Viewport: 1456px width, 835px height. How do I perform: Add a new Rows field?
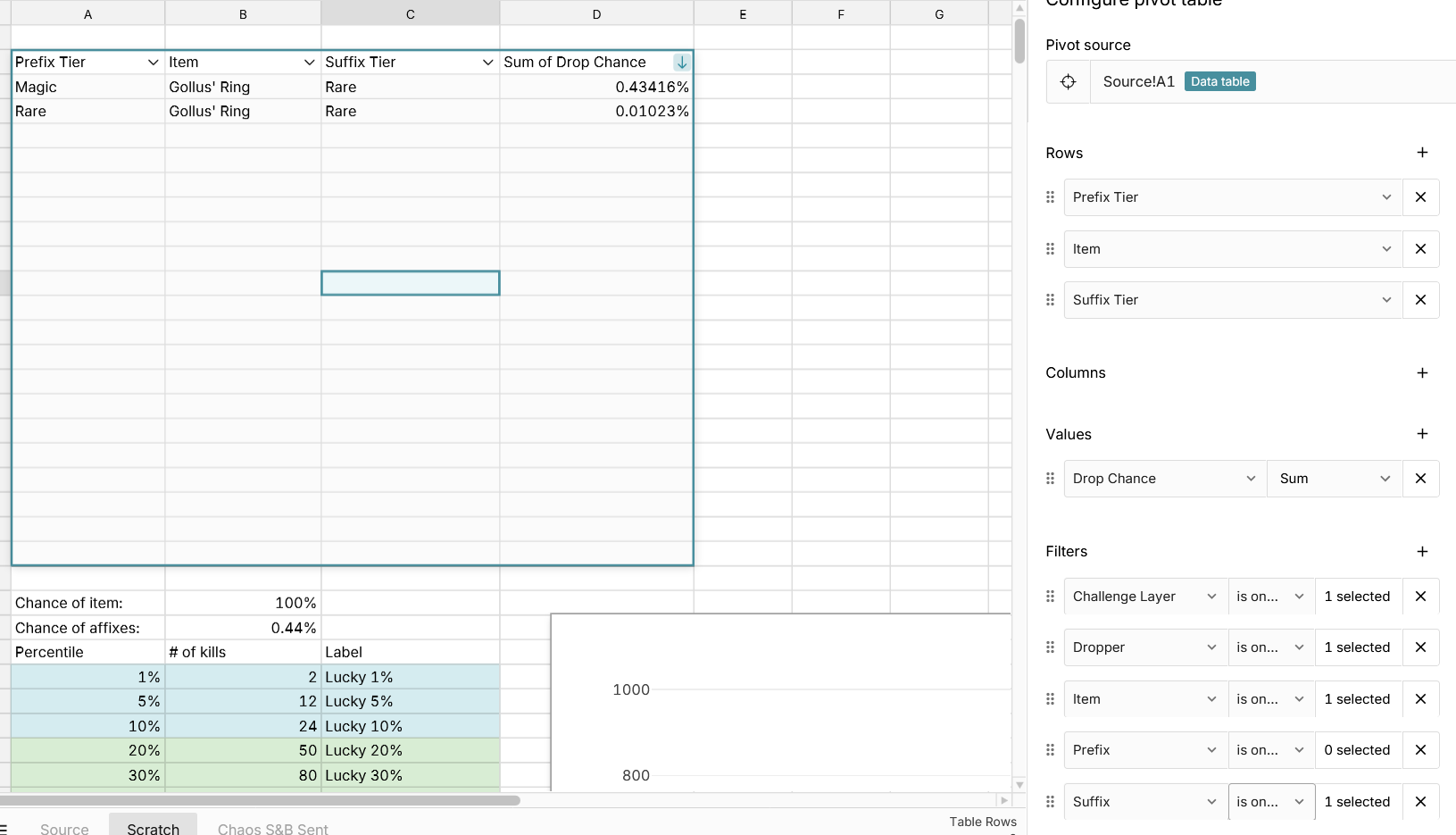(1422, 153)
